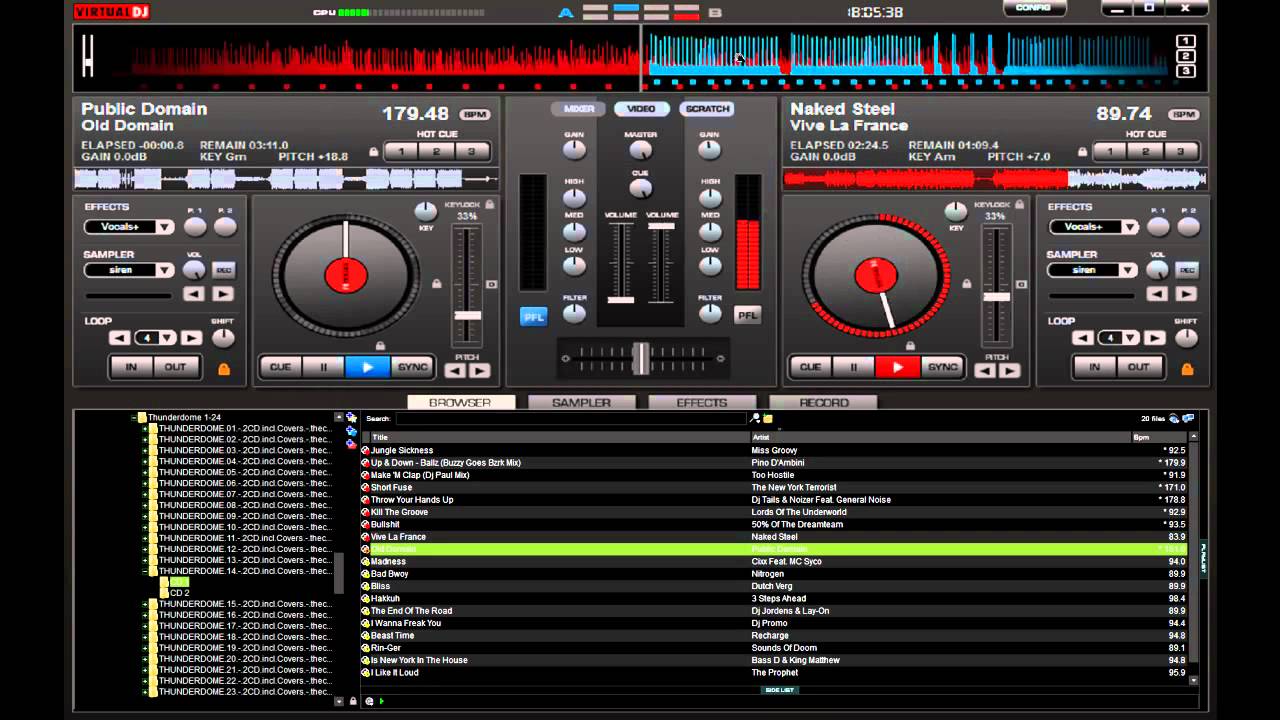Halve the left deck loop with the left arrow
The image size is (1280, 720).
[x=120, y=338]
